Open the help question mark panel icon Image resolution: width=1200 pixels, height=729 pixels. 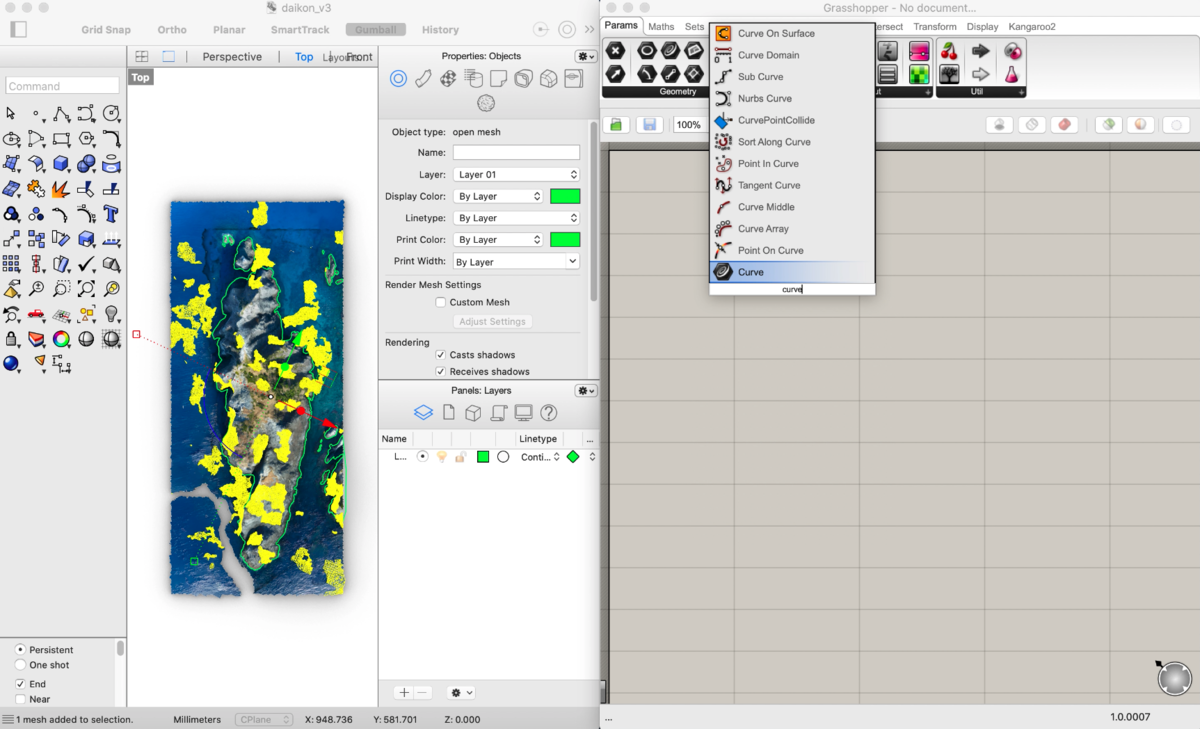coord(548,413)
